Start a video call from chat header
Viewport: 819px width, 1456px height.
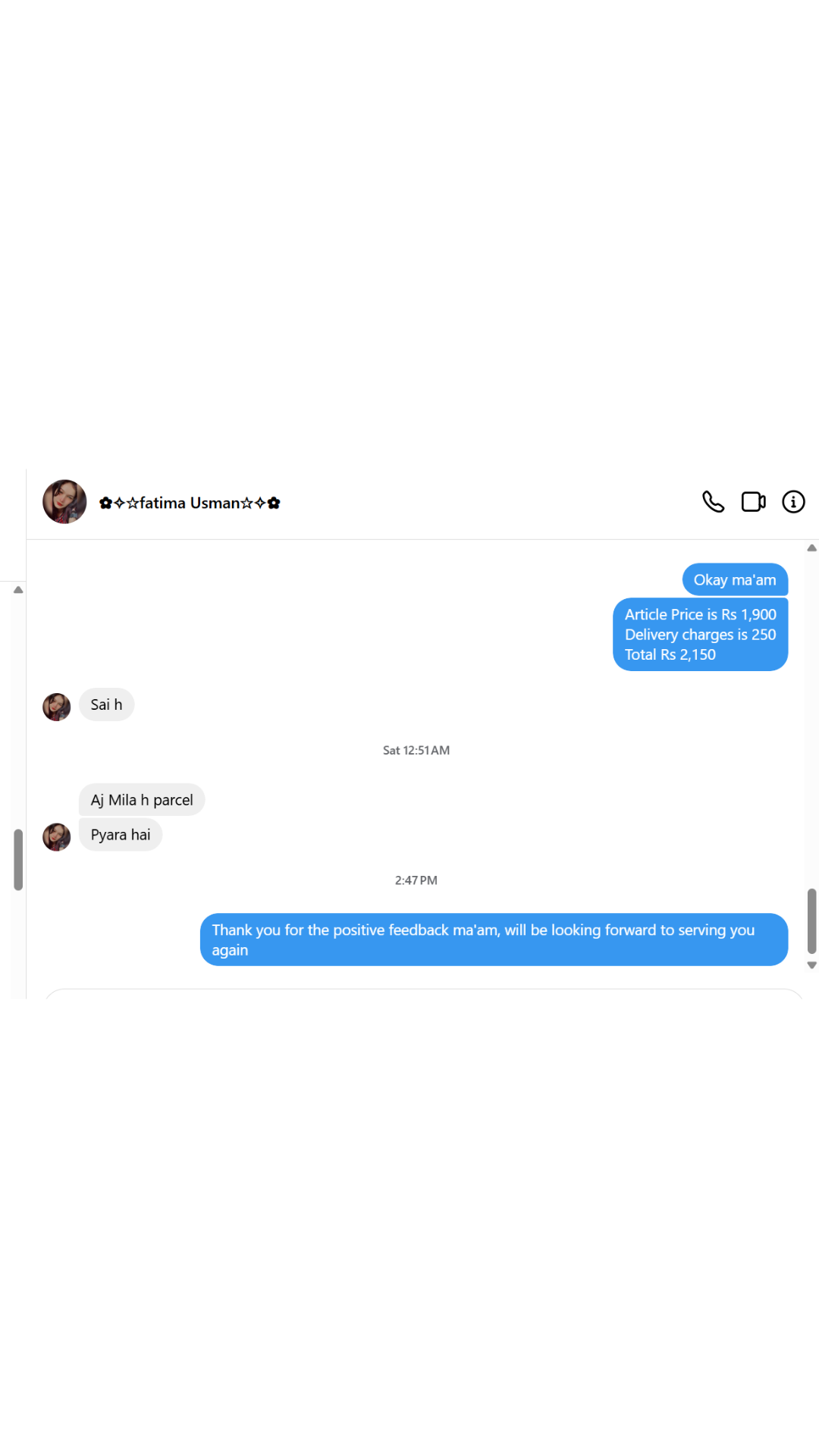tap(753, 502)
